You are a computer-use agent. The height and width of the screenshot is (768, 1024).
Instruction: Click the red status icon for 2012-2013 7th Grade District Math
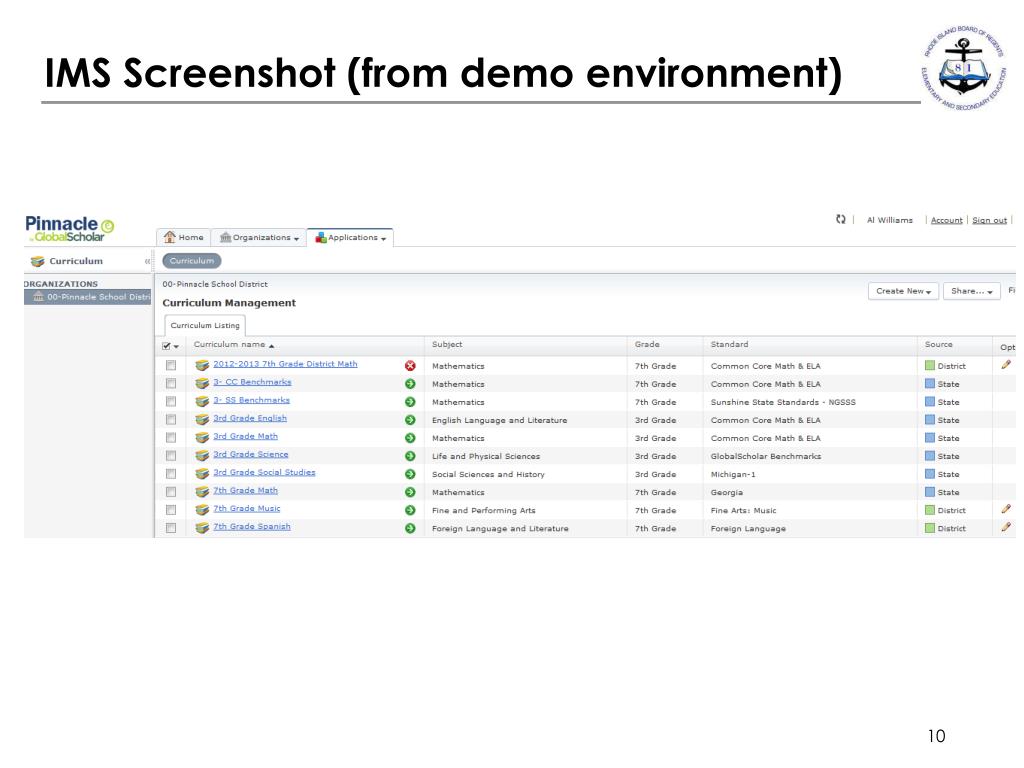pyautogui.click(x=410, y=366)
